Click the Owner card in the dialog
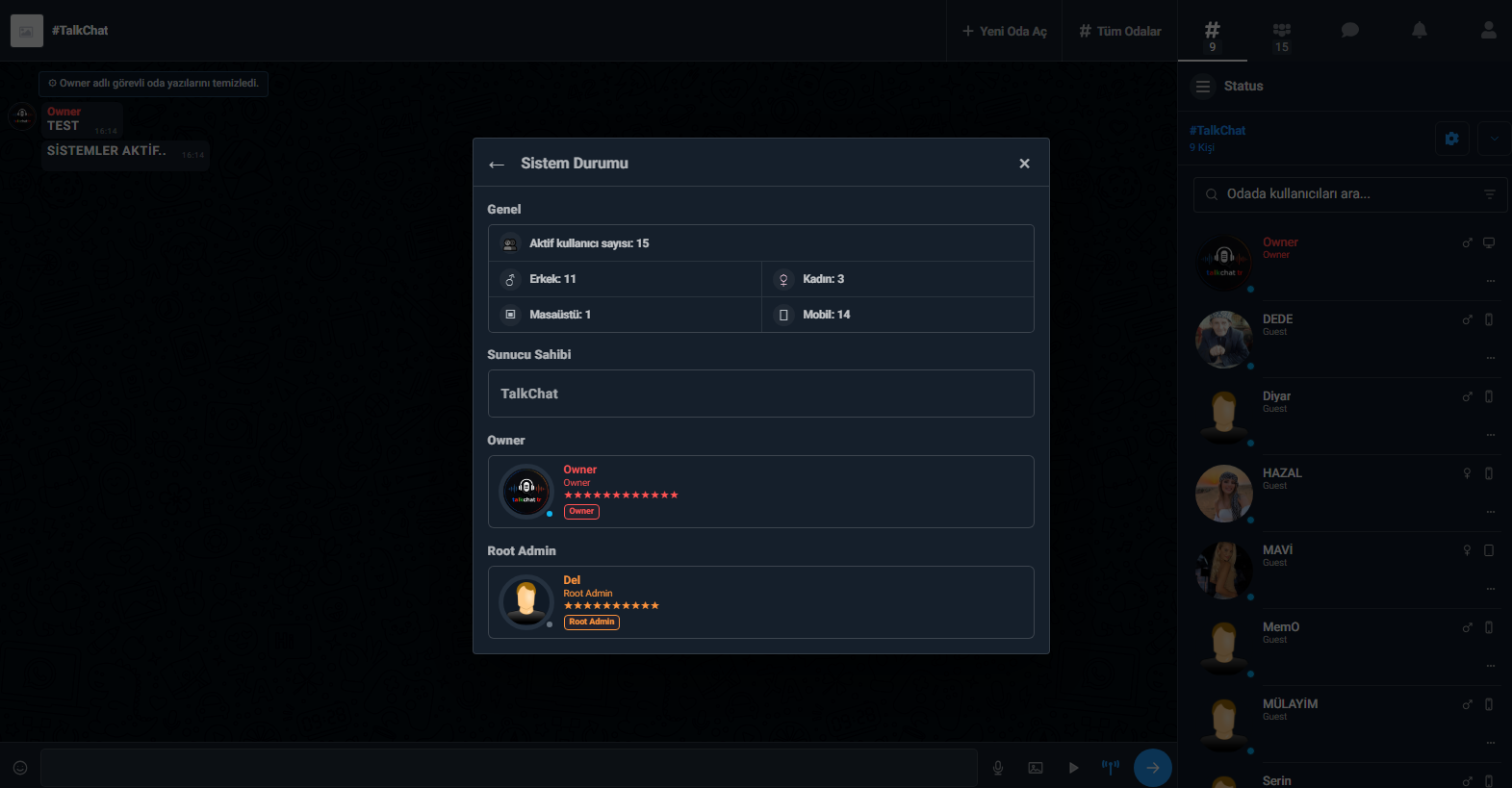Screen dimensions: 1512x788 [x=761, y=492]
